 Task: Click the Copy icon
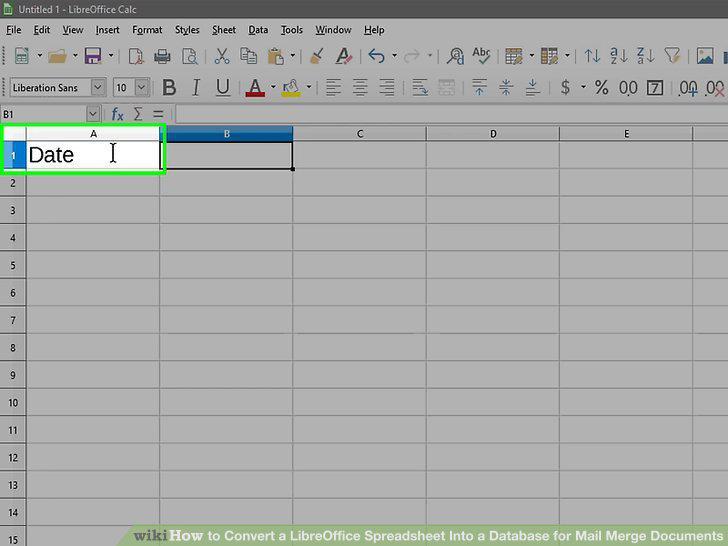[x=248, y=56]
